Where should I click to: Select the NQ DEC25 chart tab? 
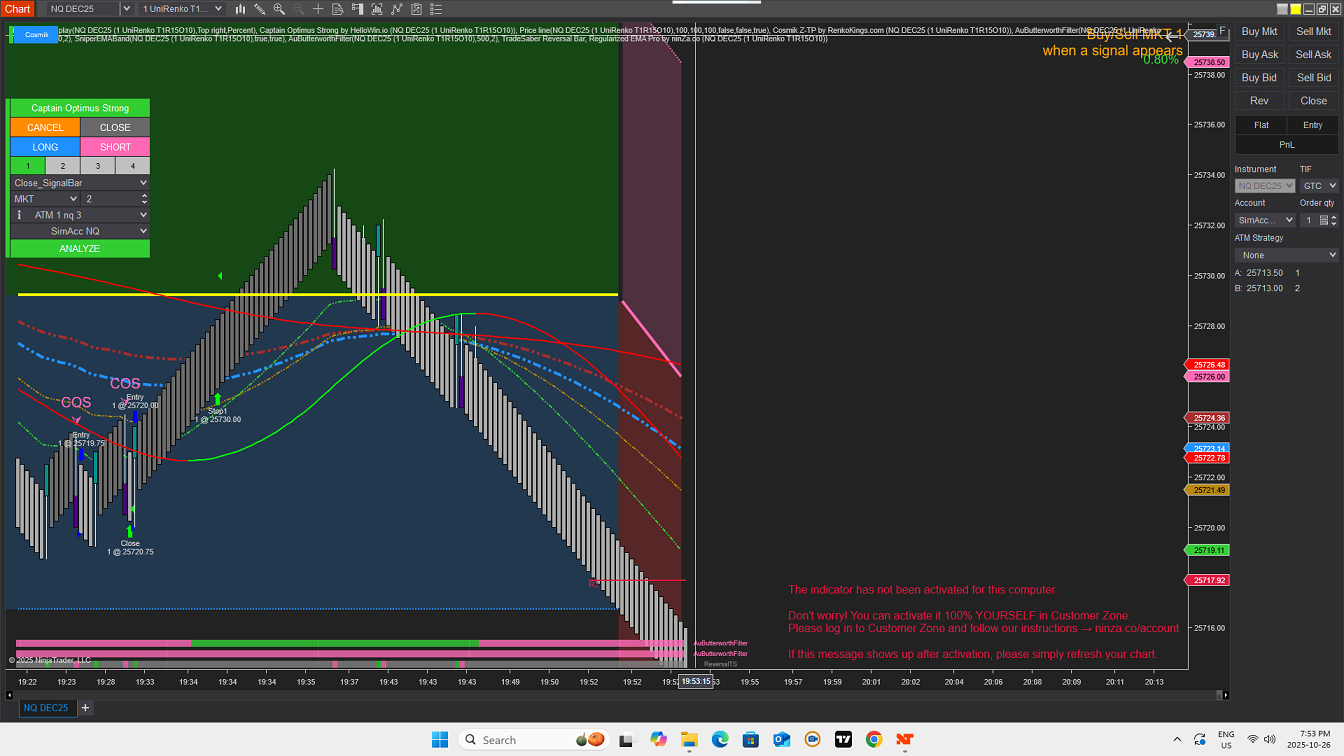[x=46, y=708]
